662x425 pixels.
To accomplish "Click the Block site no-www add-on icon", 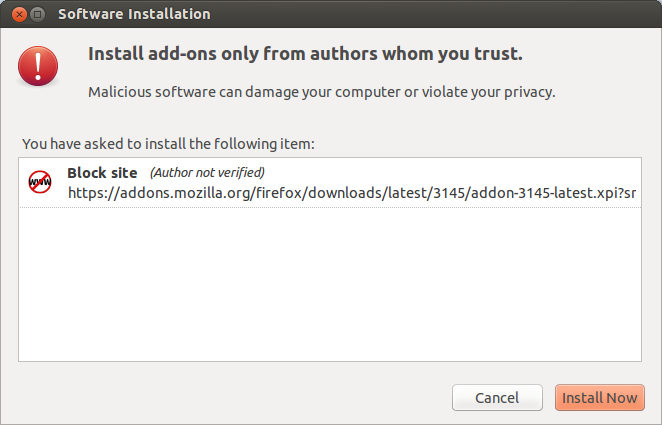I will (40, 182).
